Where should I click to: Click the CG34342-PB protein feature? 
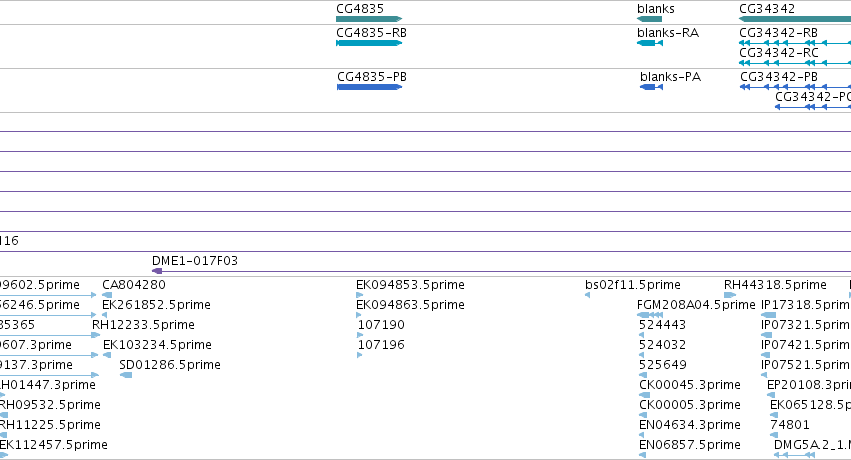[795, 87]
